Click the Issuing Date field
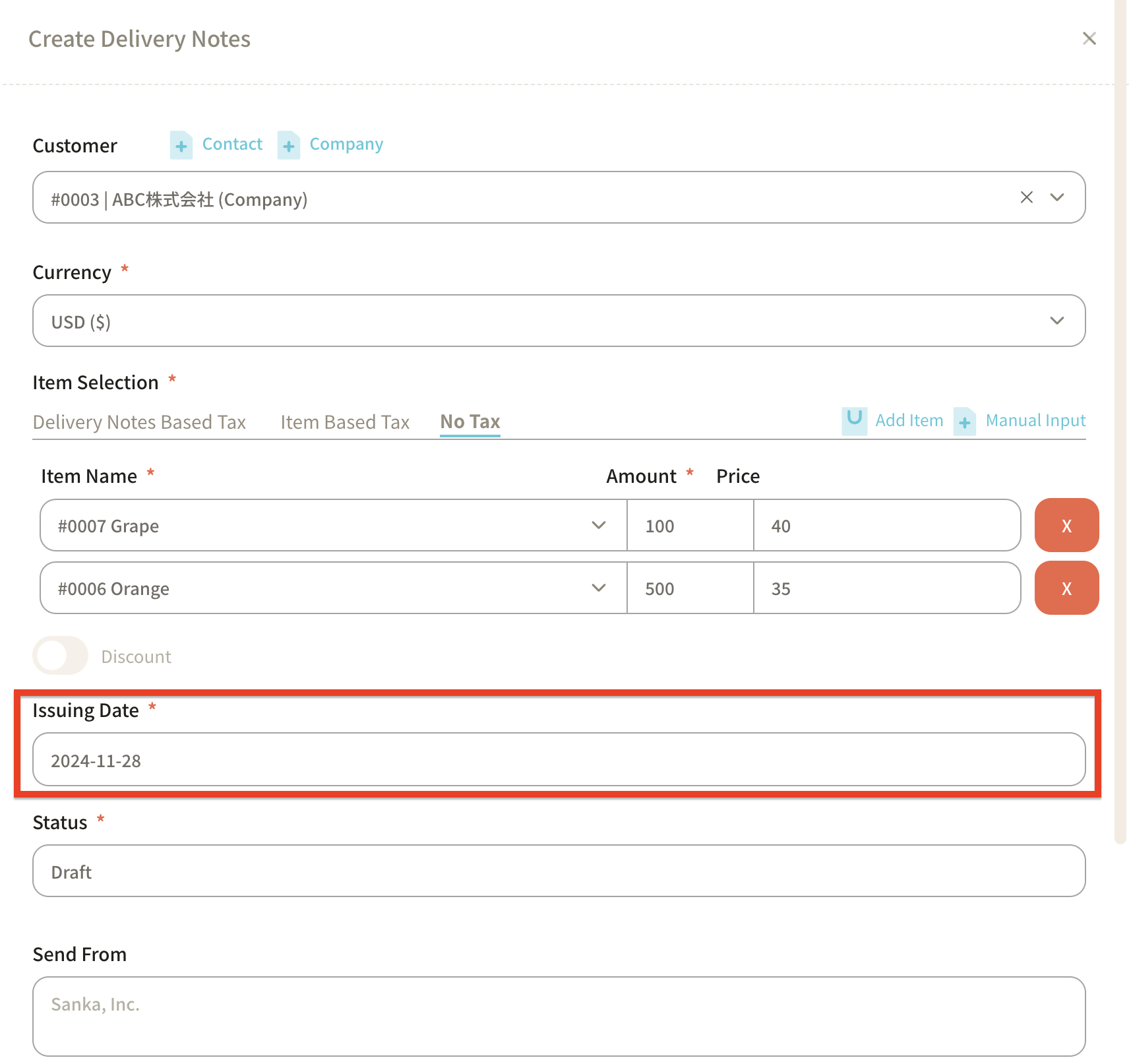 point(558,760)
